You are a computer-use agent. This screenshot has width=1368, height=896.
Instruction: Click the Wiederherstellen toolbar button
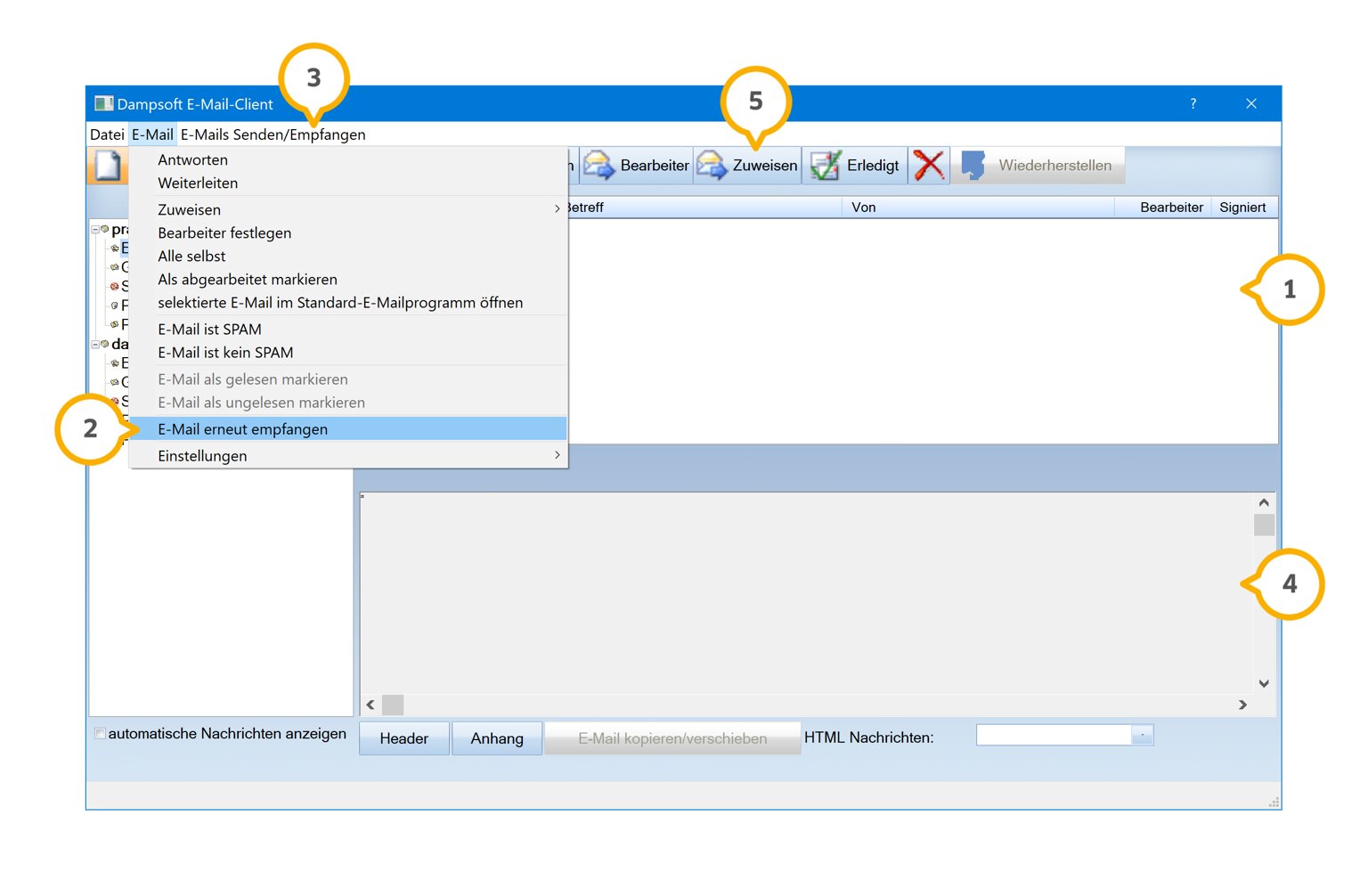point(1038,166)
